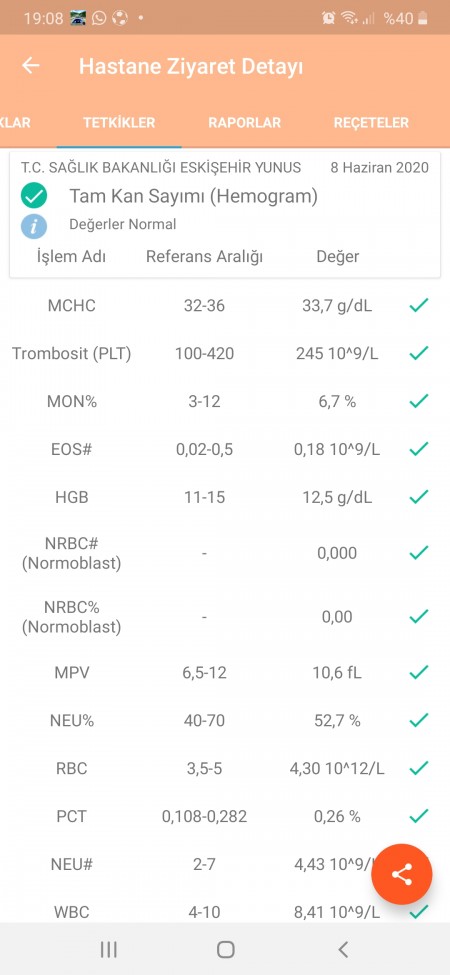Tap the alarm icon in status bar
This screenshot has height=975, width=450.
(329, 18)
